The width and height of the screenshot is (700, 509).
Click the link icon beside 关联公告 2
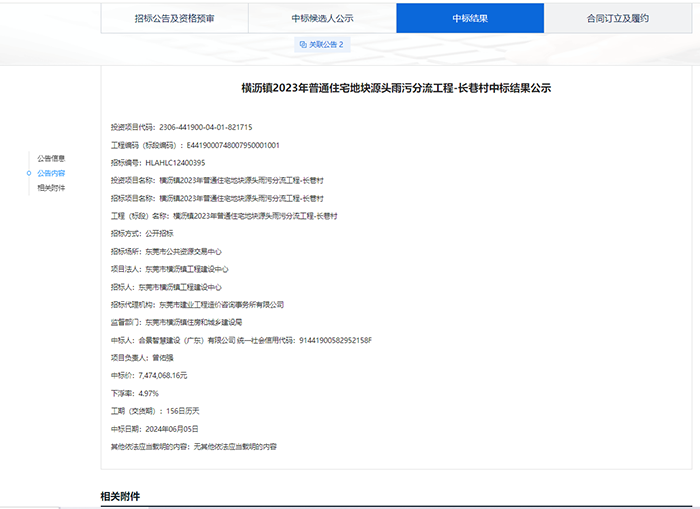point(304,45)
